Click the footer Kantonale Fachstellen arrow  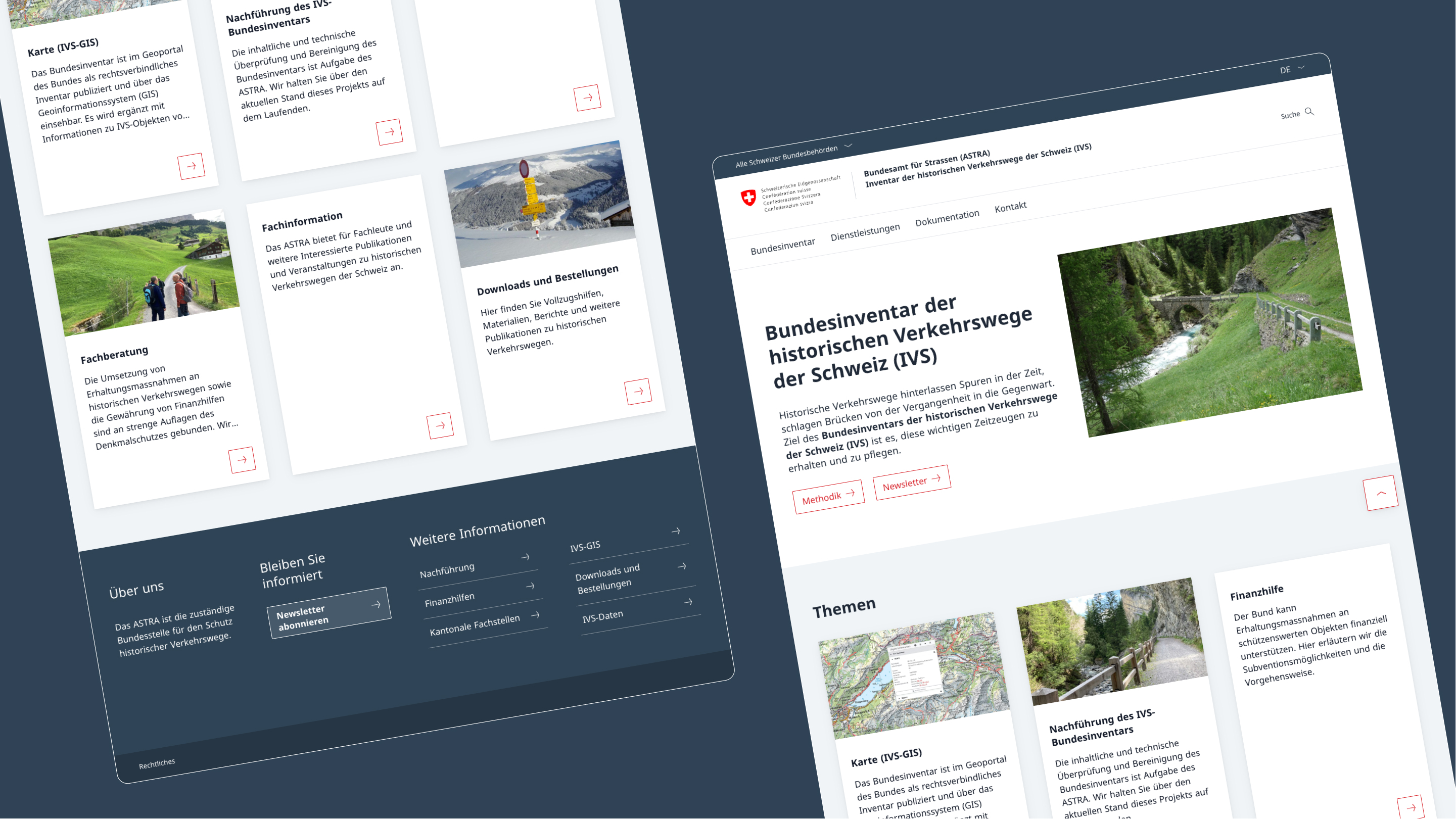tap(535, 615)
